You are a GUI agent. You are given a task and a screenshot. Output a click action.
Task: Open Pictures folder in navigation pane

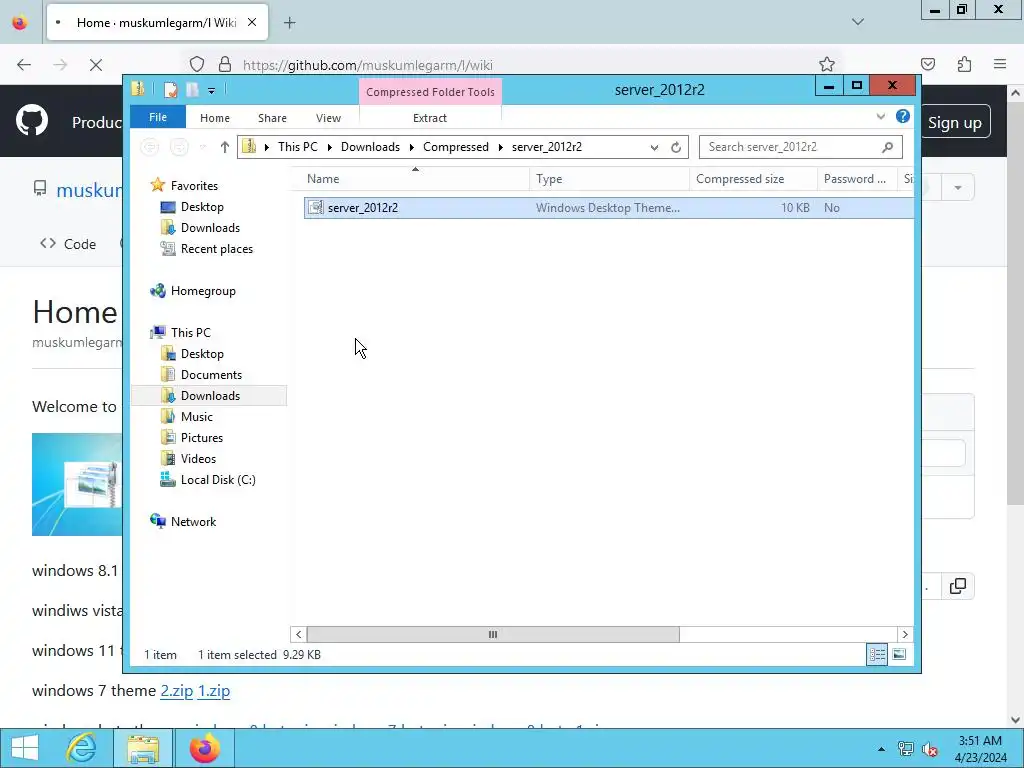click(x=202, y=438)
